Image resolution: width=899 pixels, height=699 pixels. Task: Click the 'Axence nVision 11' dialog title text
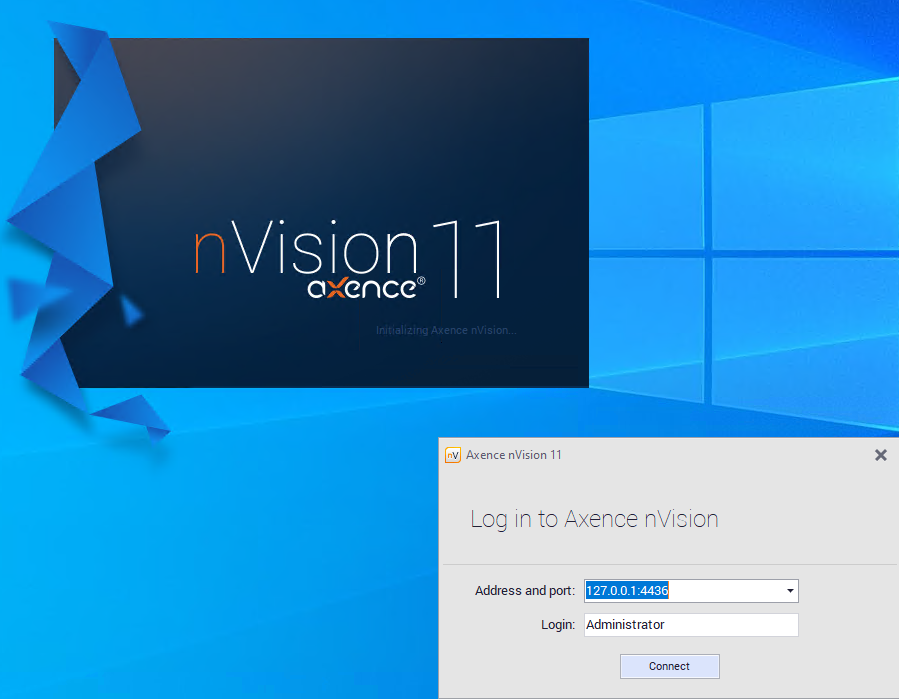coord(514,455)
